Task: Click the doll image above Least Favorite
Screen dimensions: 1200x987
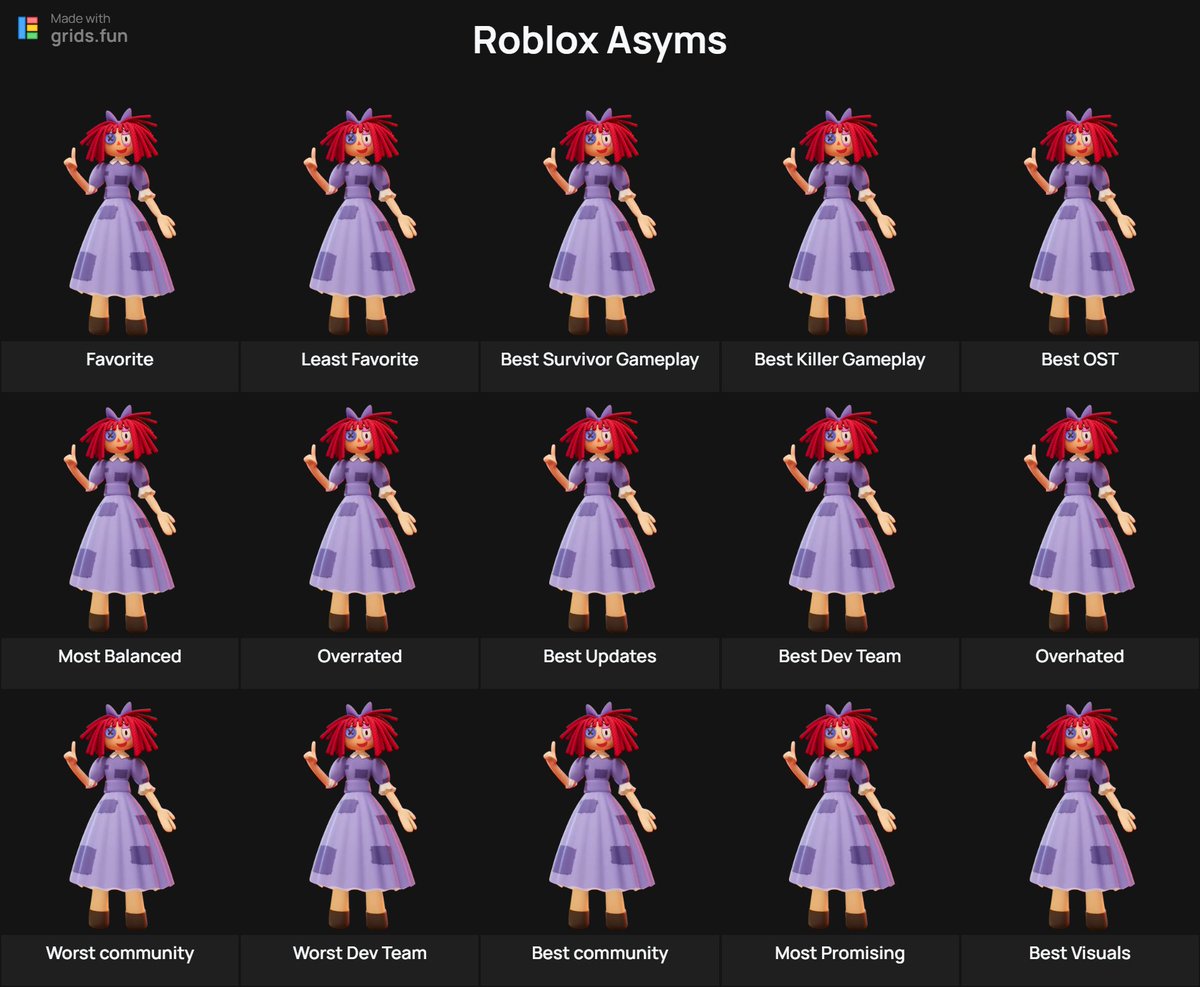Action: pyautogui.click(x=360, y=222)
